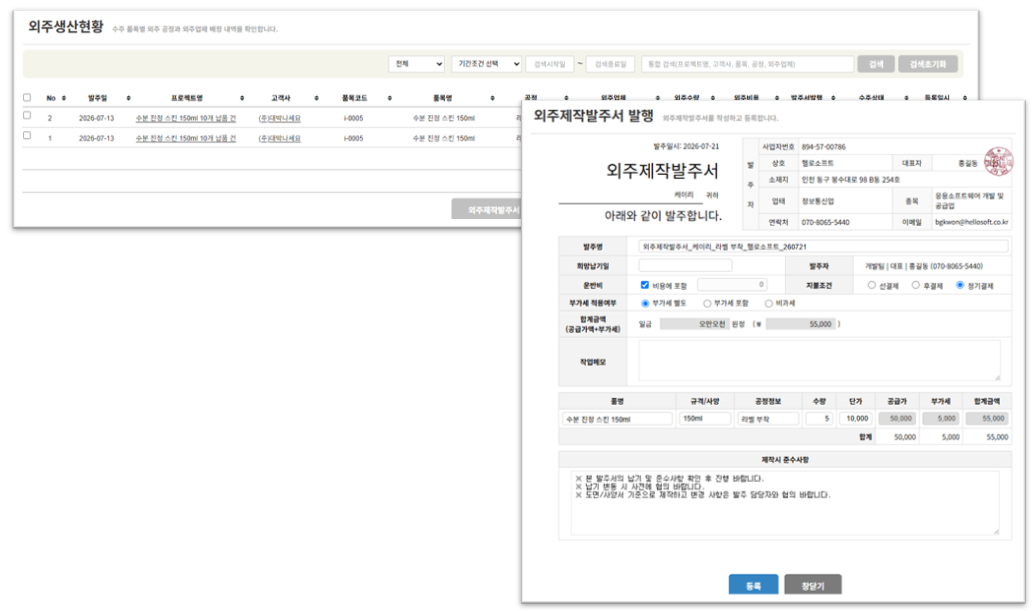Image resolution: width=1035 pixels, height=611 pixels.
Task: Sort by 품목명 column sort arrows
Action: pyautogui.click(x=492, y=98)
